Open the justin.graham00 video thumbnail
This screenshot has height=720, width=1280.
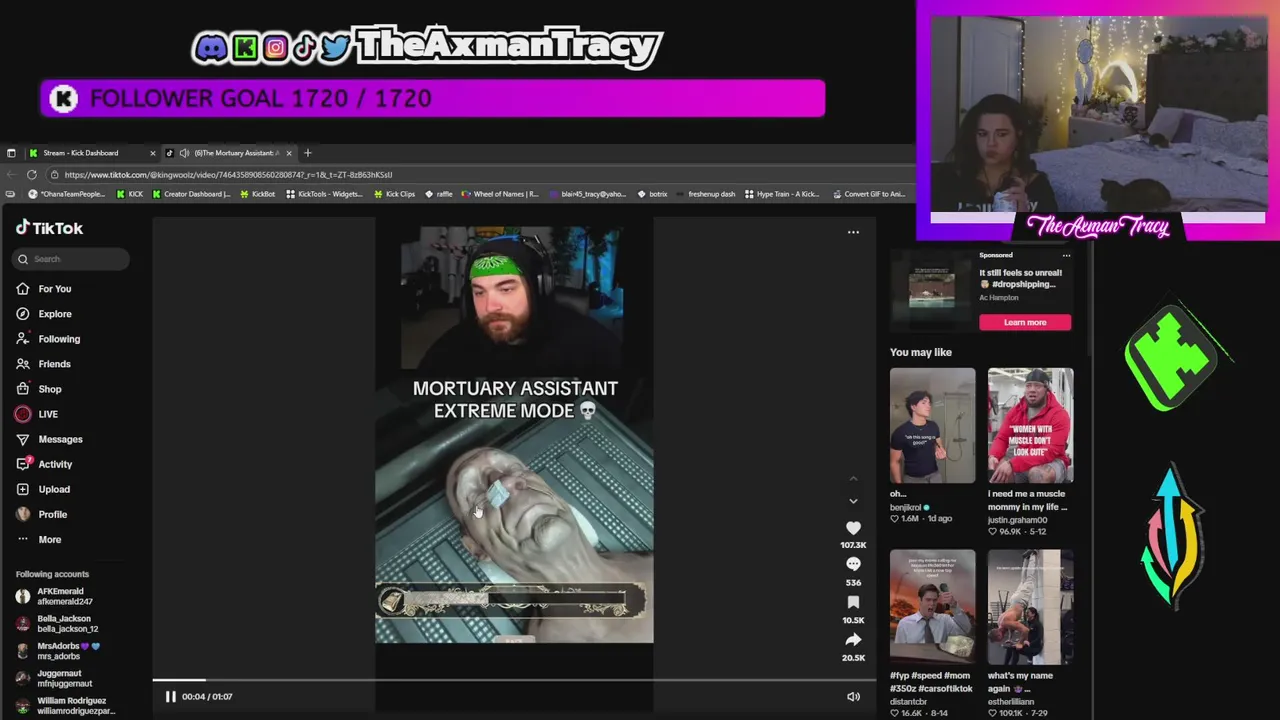(x=1030, y=425)
